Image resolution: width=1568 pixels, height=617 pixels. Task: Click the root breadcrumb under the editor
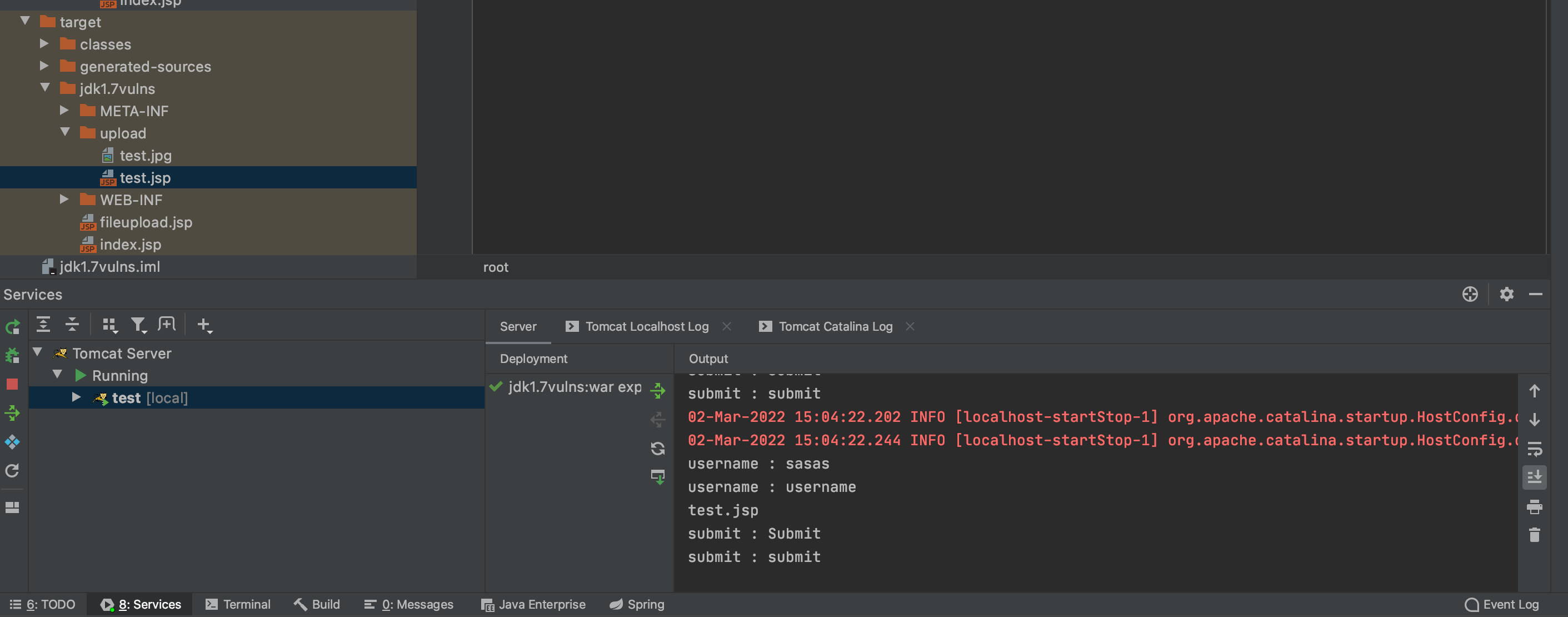[x=496, y=267]
